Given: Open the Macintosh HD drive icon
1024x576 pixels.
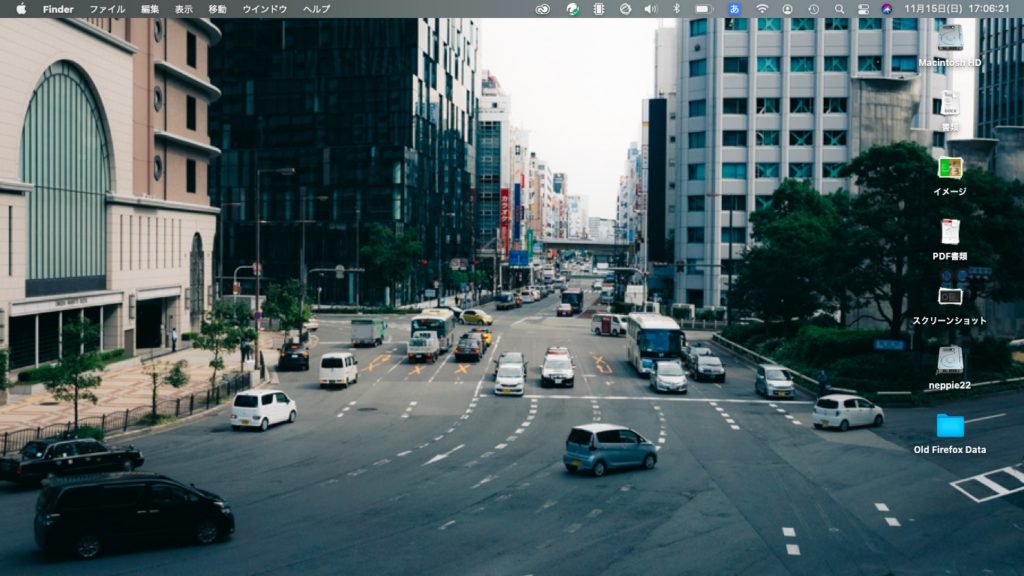Looking at the screenshot, I should 950,39.
